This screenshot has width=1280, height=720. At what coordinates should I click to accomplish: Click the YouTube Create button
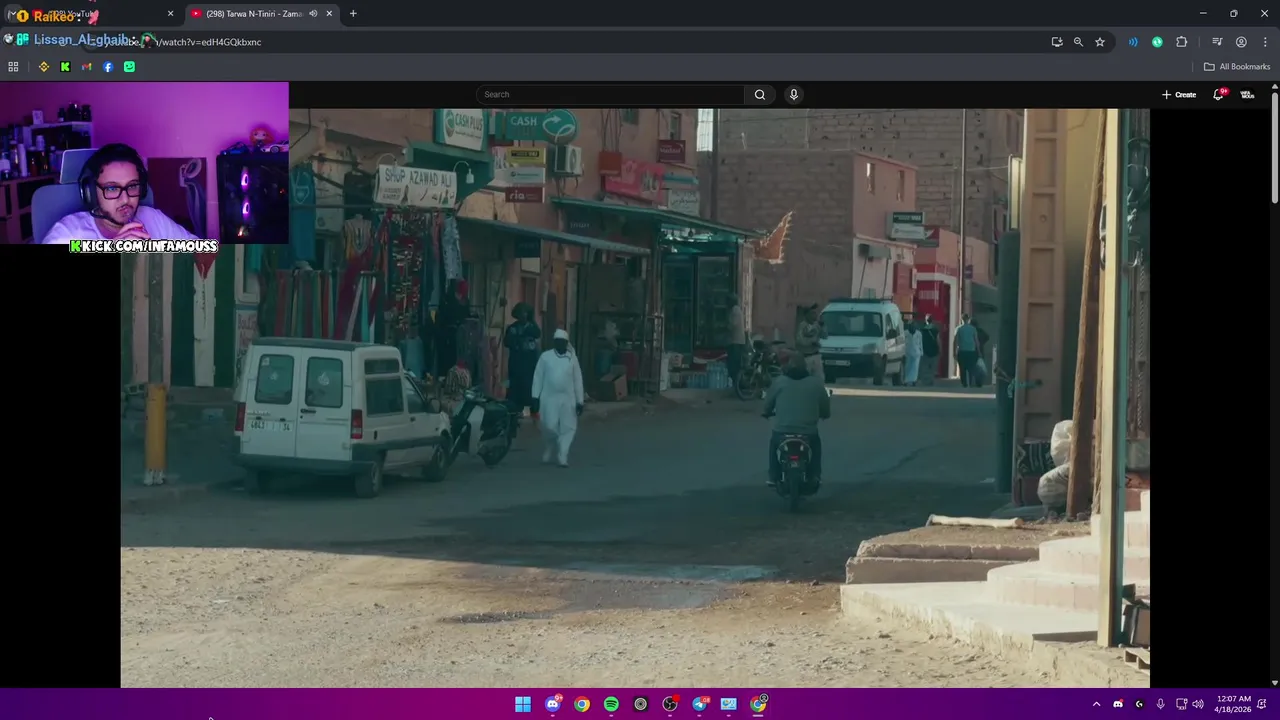point(1179,95)
